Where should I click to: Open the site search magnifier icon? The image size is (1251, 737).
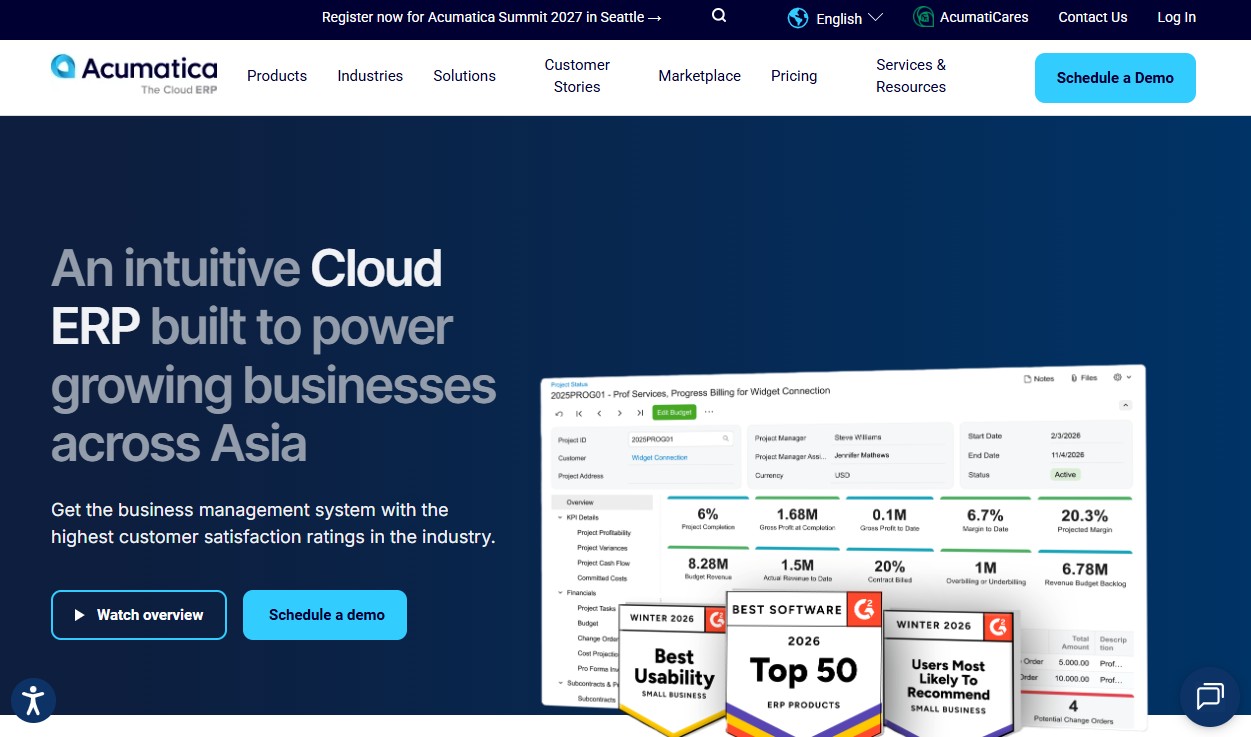(719, 16)
